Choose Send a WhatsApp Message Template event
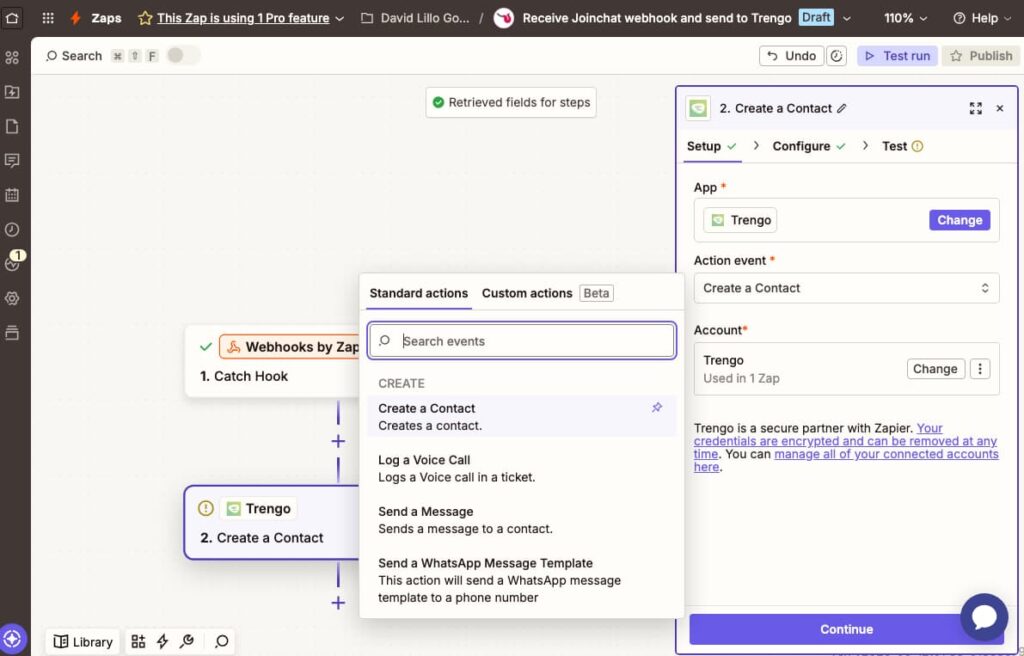Image resolution: width=1024 pixels, height=656 pixels. click(521, 580)
